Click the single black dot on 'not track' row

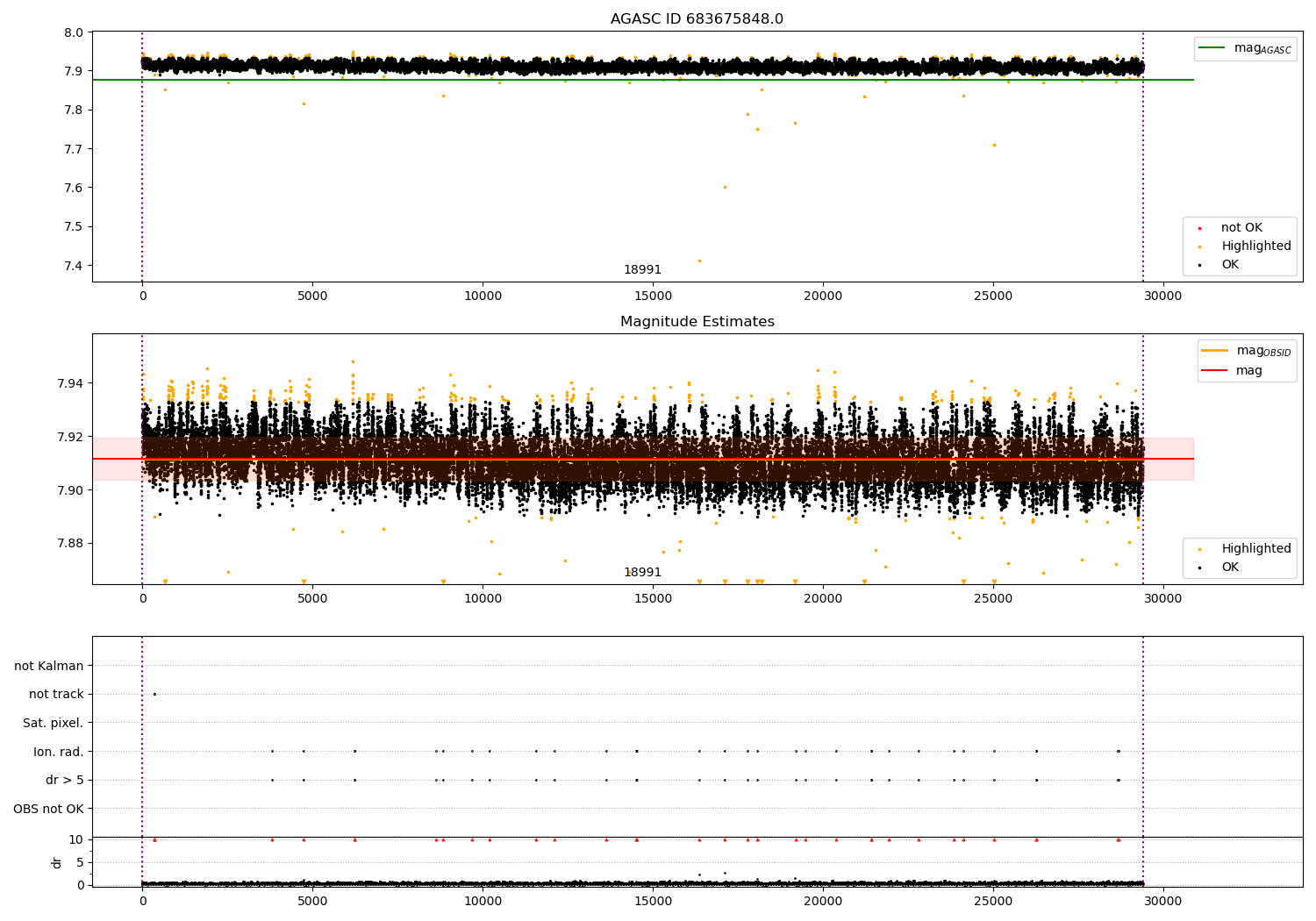[x=154, y=694]
